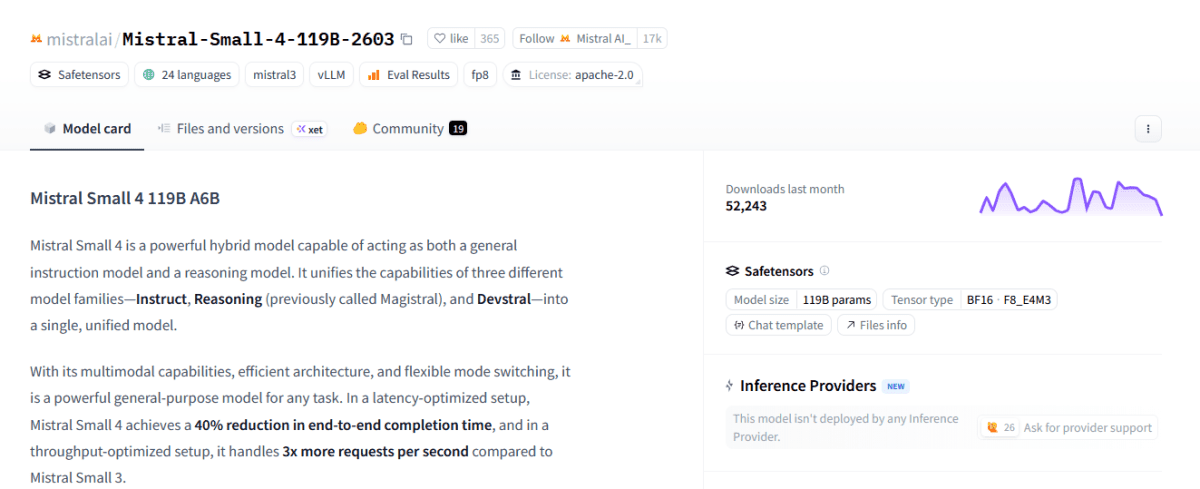
Task: Click the heart like icon
Action: coord(439,39)
